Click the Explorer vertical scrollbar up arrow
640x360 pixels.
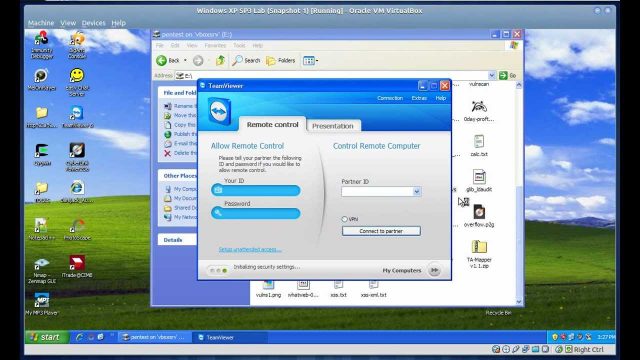tap(519, 85)
